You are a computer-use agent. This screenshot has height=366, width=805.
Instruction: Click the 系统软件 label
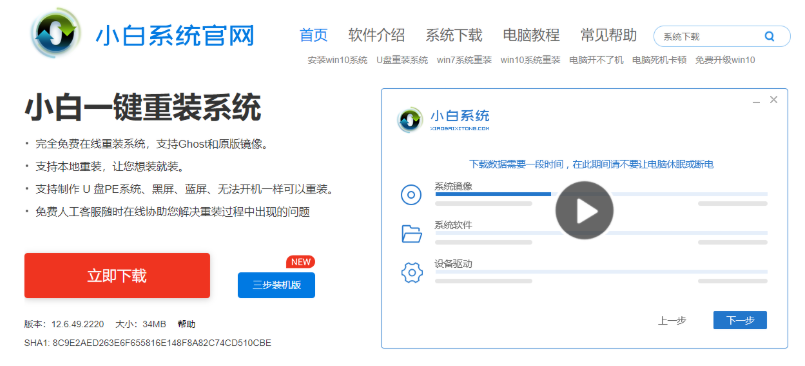453,225
